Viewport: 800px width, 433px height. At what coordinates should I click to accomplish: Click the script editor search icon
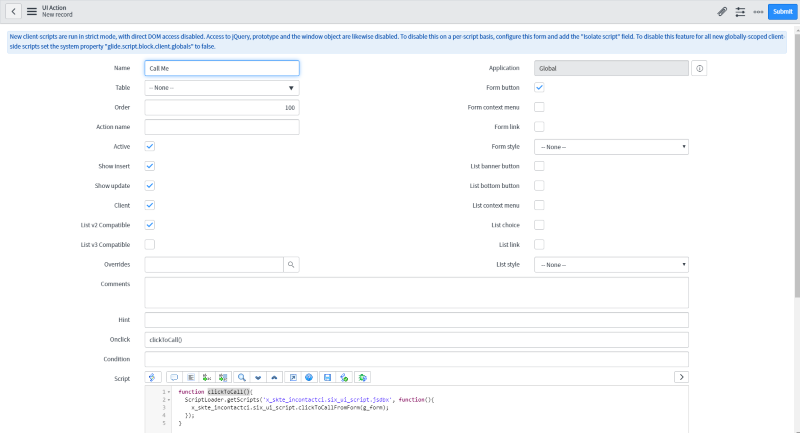(x=241, y=377)
